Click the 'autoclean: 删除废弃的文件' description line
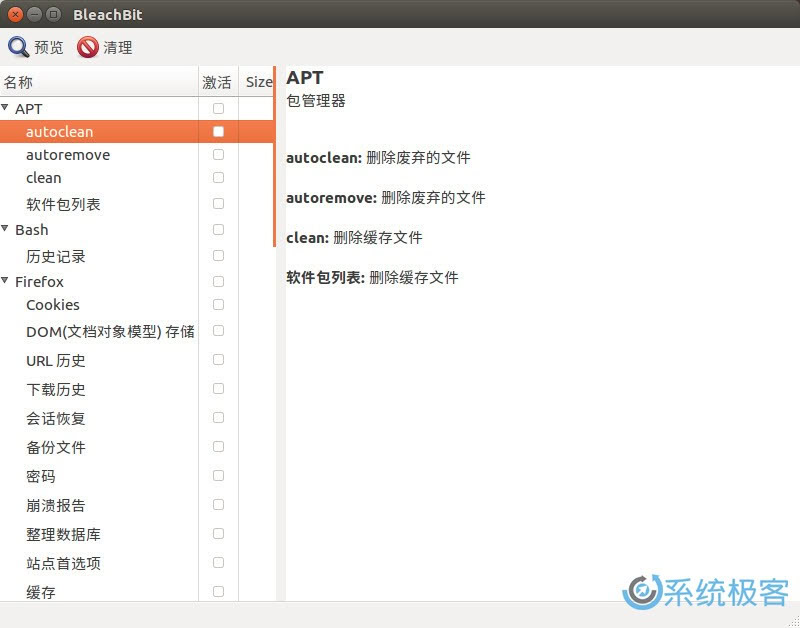 (x=378, y=157)
